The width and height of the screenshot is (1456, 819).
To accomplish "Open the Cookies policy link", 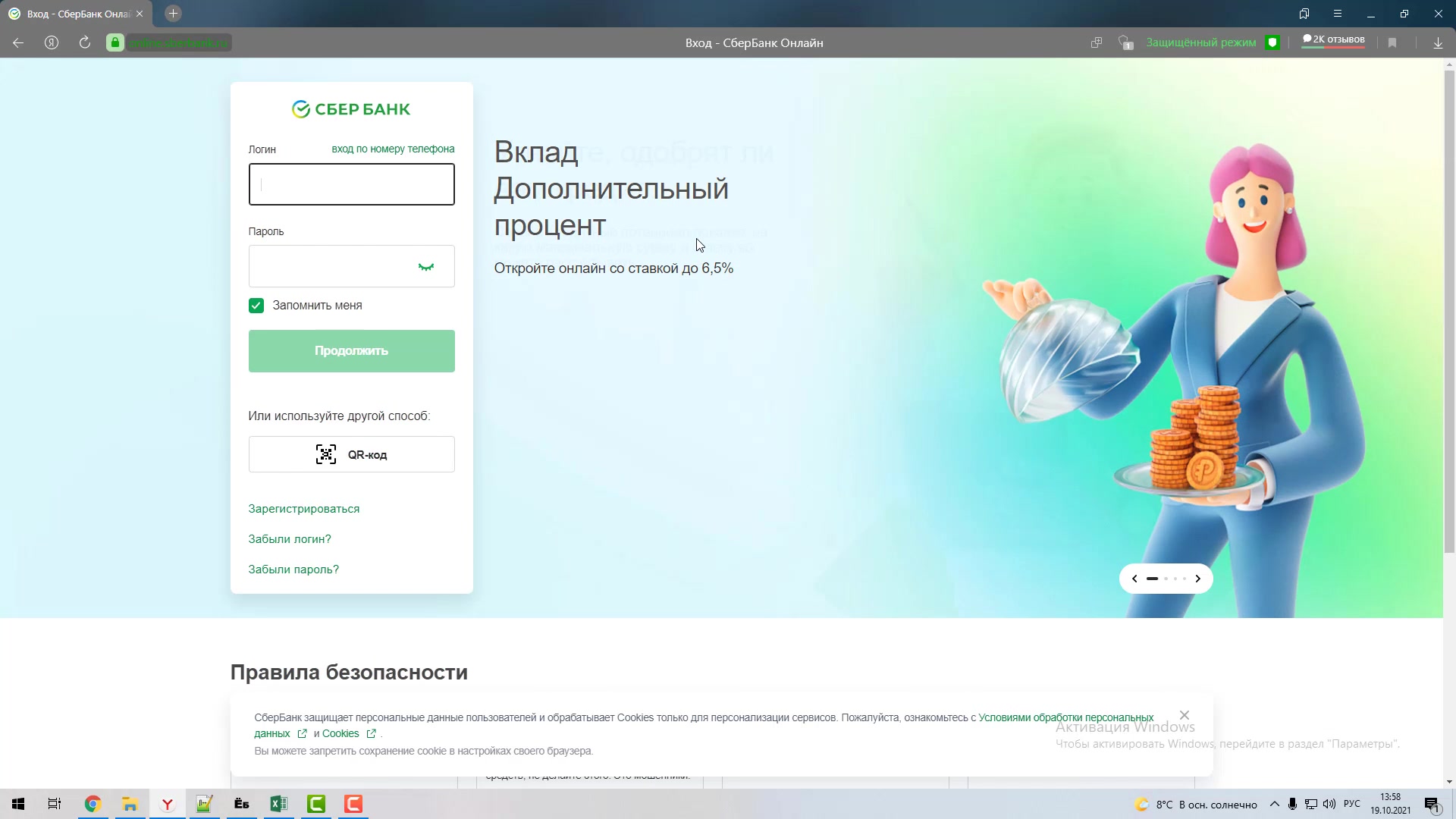I will click(x=340, y=733).
